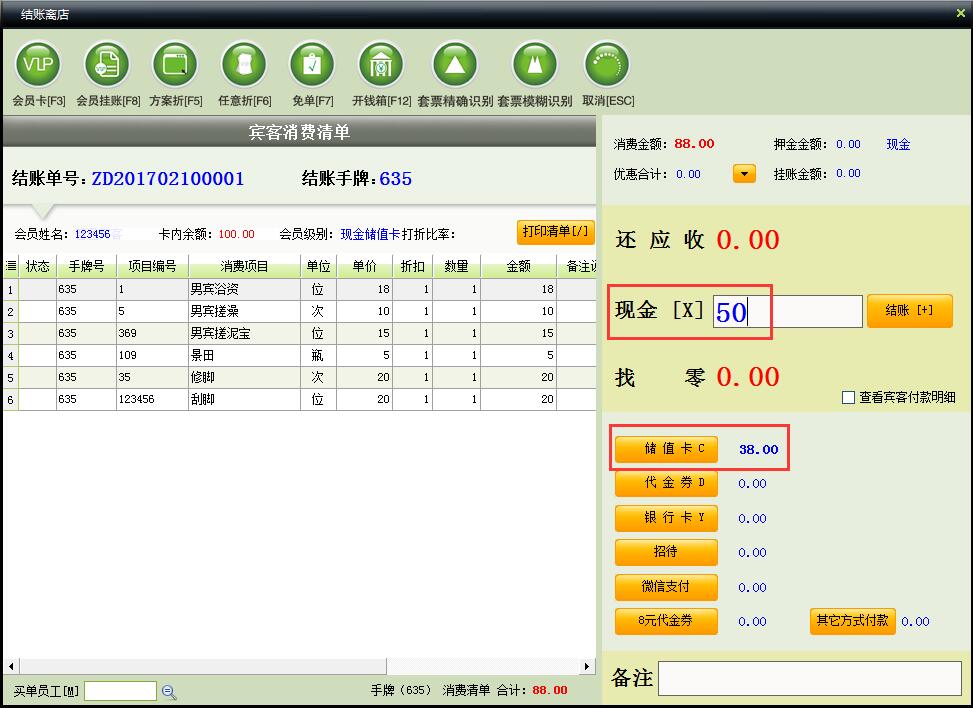Click the 折扣 column header
973x708 pixels.
413,266
